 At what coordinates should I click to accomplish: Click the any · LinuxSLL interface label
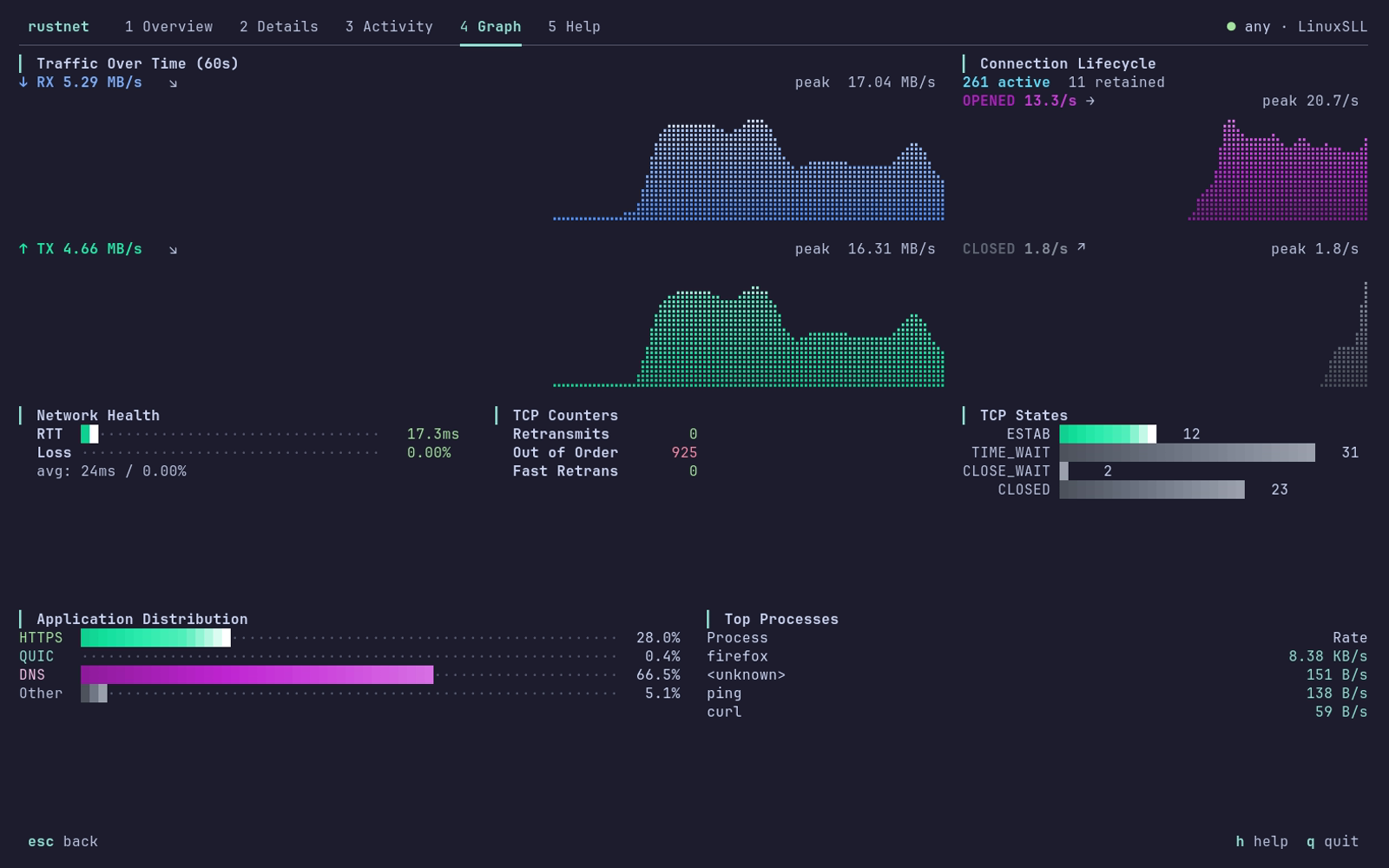[1306, 27]
